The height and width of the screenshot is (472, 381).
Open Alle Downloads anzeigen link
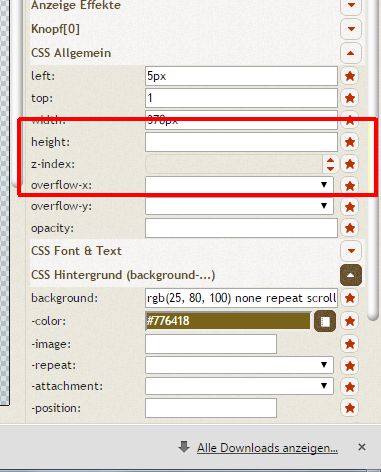click(267, 448)
